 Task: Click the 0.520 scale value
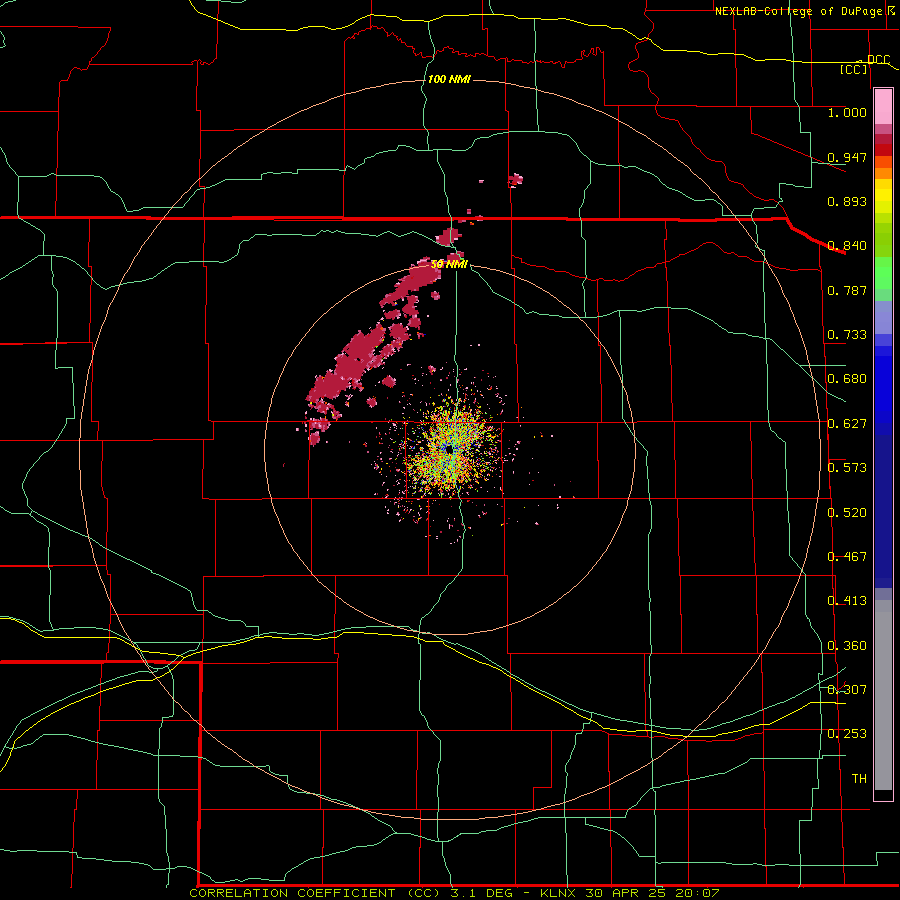tap(847, 513)
